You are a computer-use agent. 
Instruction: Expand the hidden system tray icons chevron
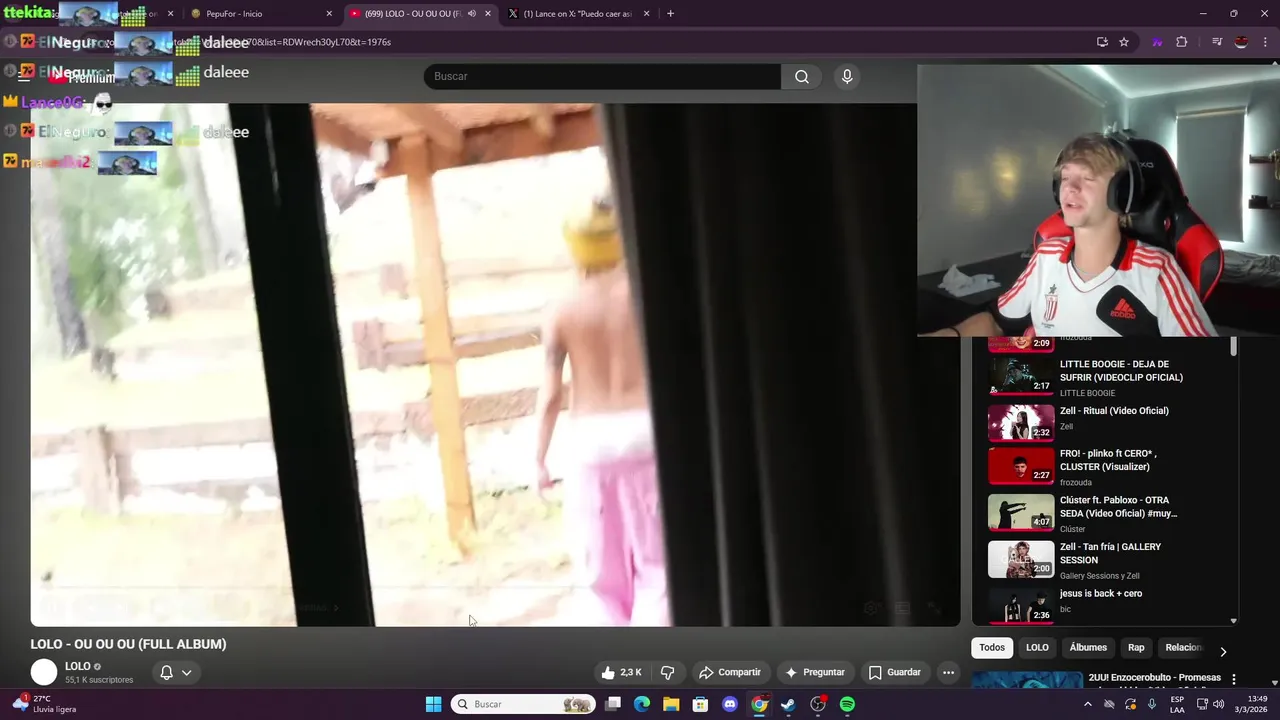(x=1088, y=704)
